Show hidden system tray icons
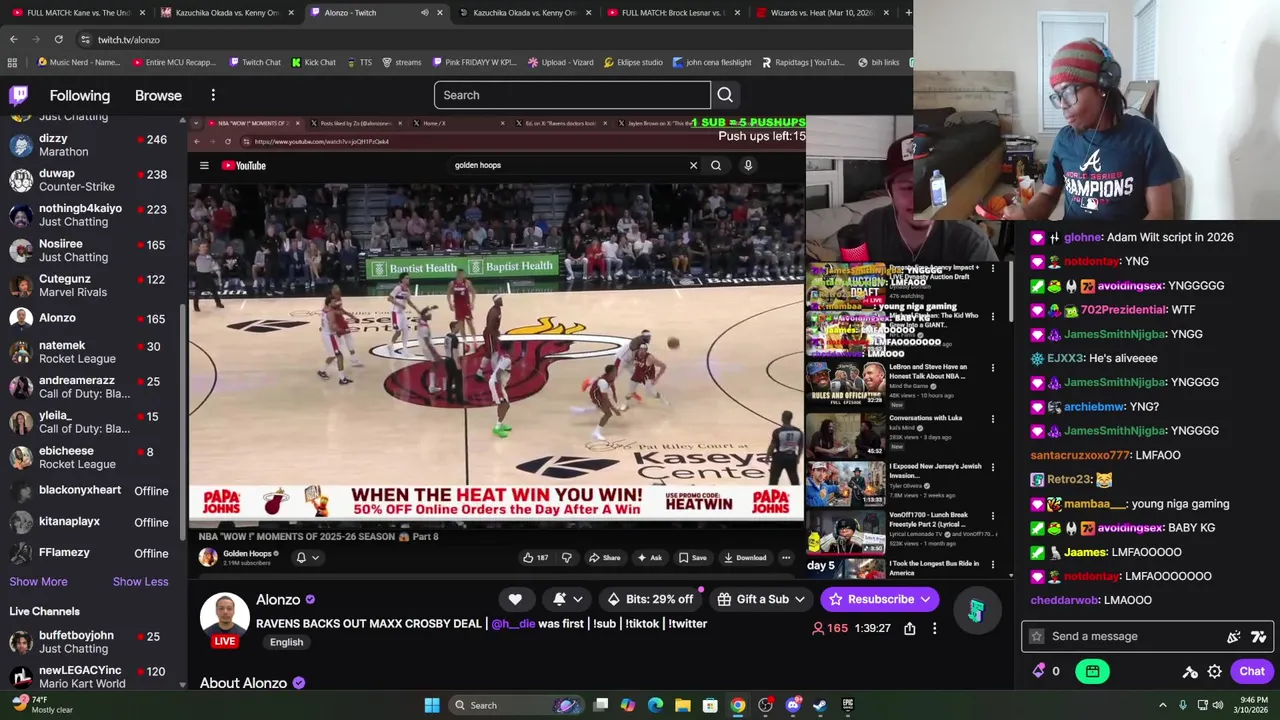The image size is (1280, 720). click(x=1162, y=705)
